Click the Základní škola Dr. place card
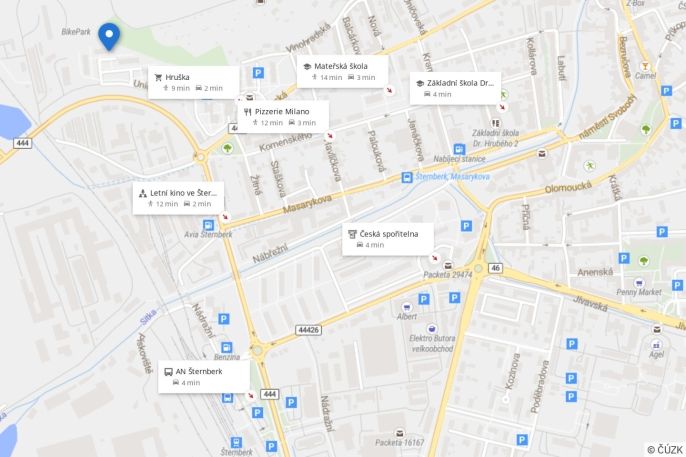Screen dimensions: 686x457 point(455,88)
